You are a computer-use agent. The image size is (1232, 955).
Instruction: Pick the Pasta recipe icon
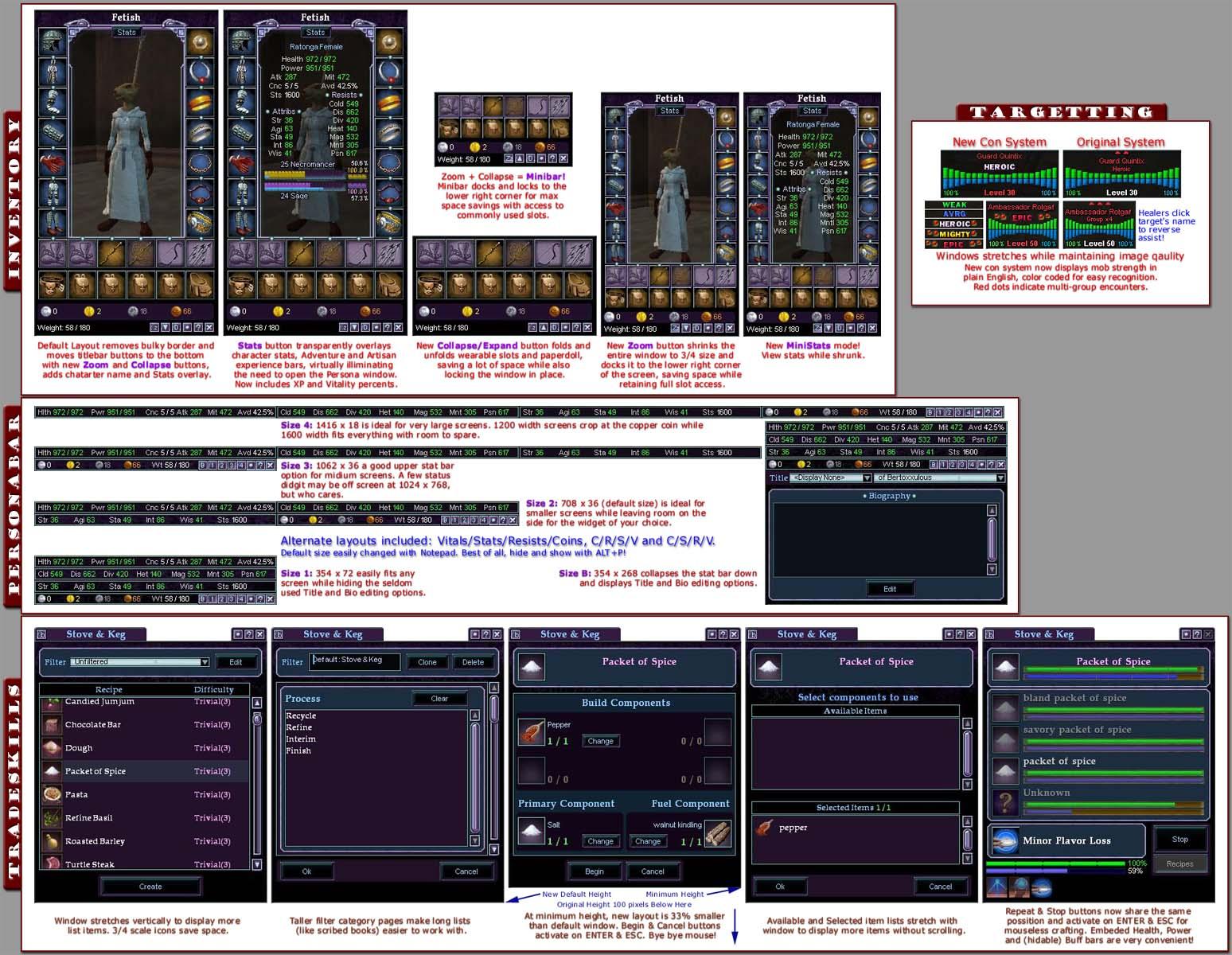coord(52,794)
